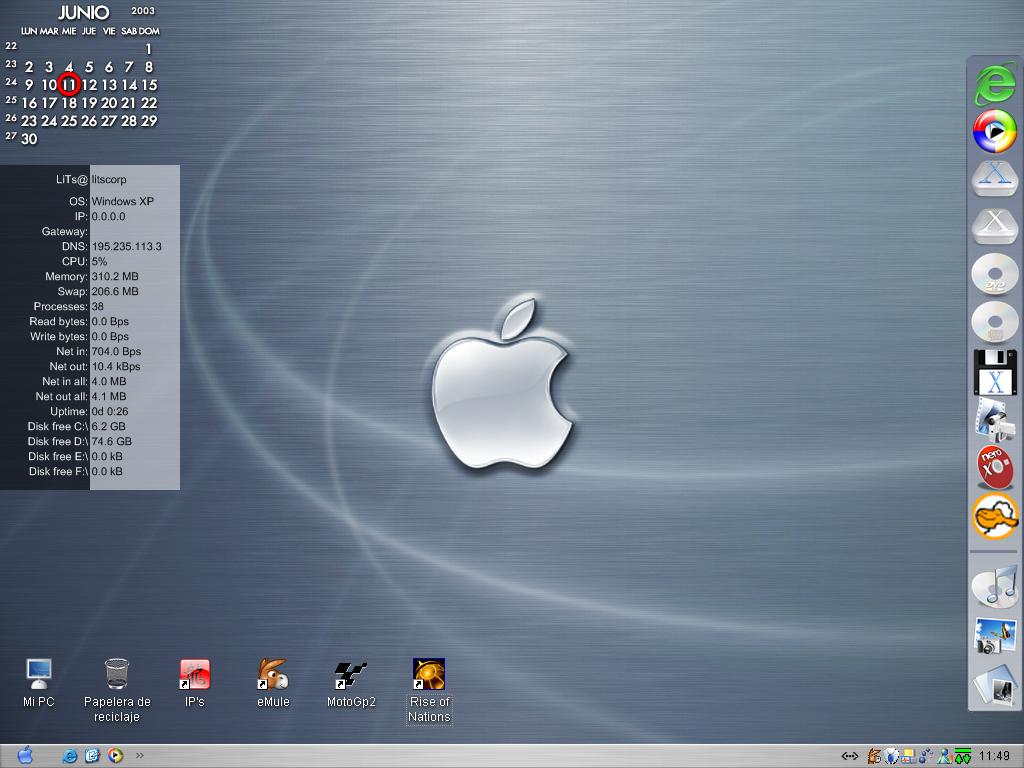Select the Mi PC desktop icon
Image resolution: width=1024 pixels, height=768 pixels.
click(x=38, y=675)
